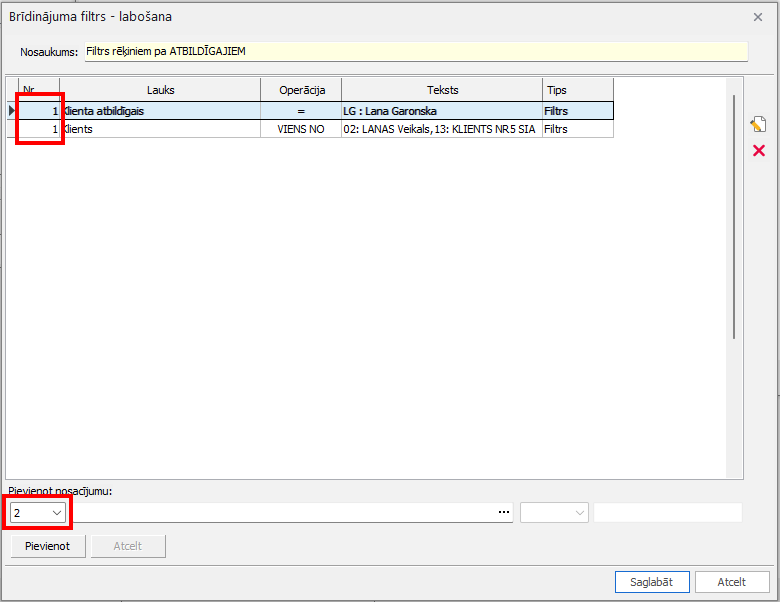Open field picker with three-dots button
Screen dimensions: 780x602
tap(504, 512)
